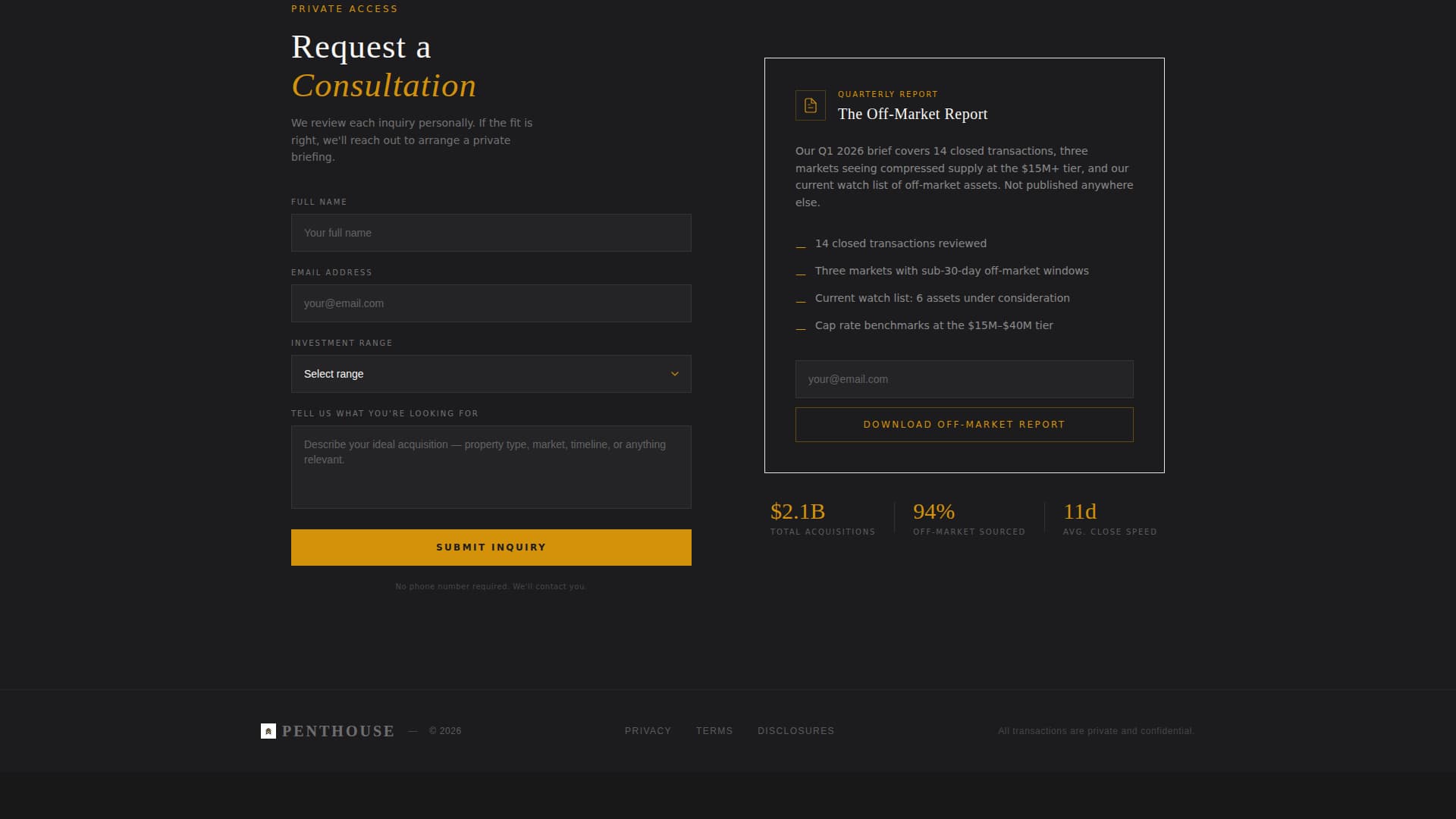Click the $2.1B total acquisitions stat

[x=797, y=512]
